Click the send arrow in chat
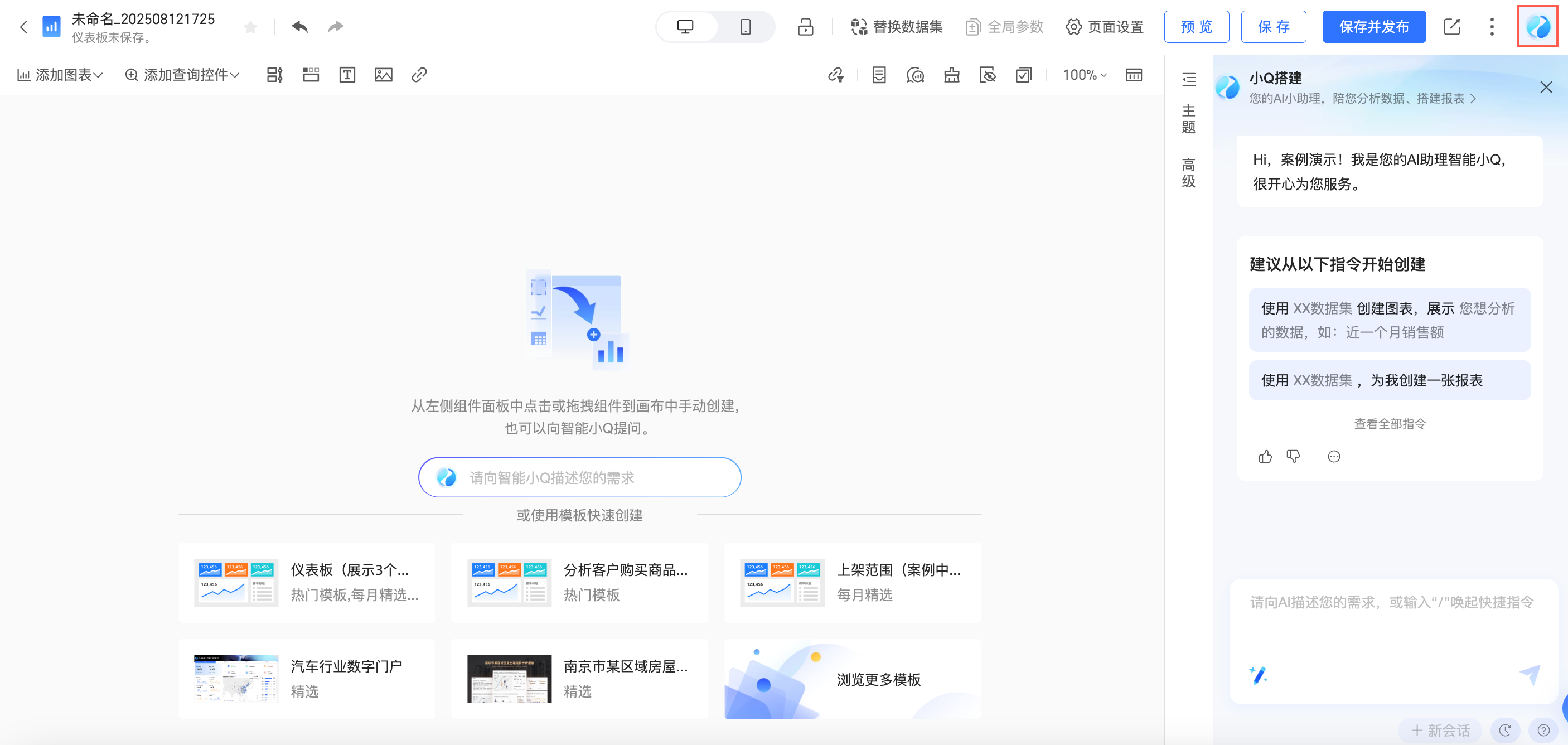Screen dimensions: 1568x745 1529,674
